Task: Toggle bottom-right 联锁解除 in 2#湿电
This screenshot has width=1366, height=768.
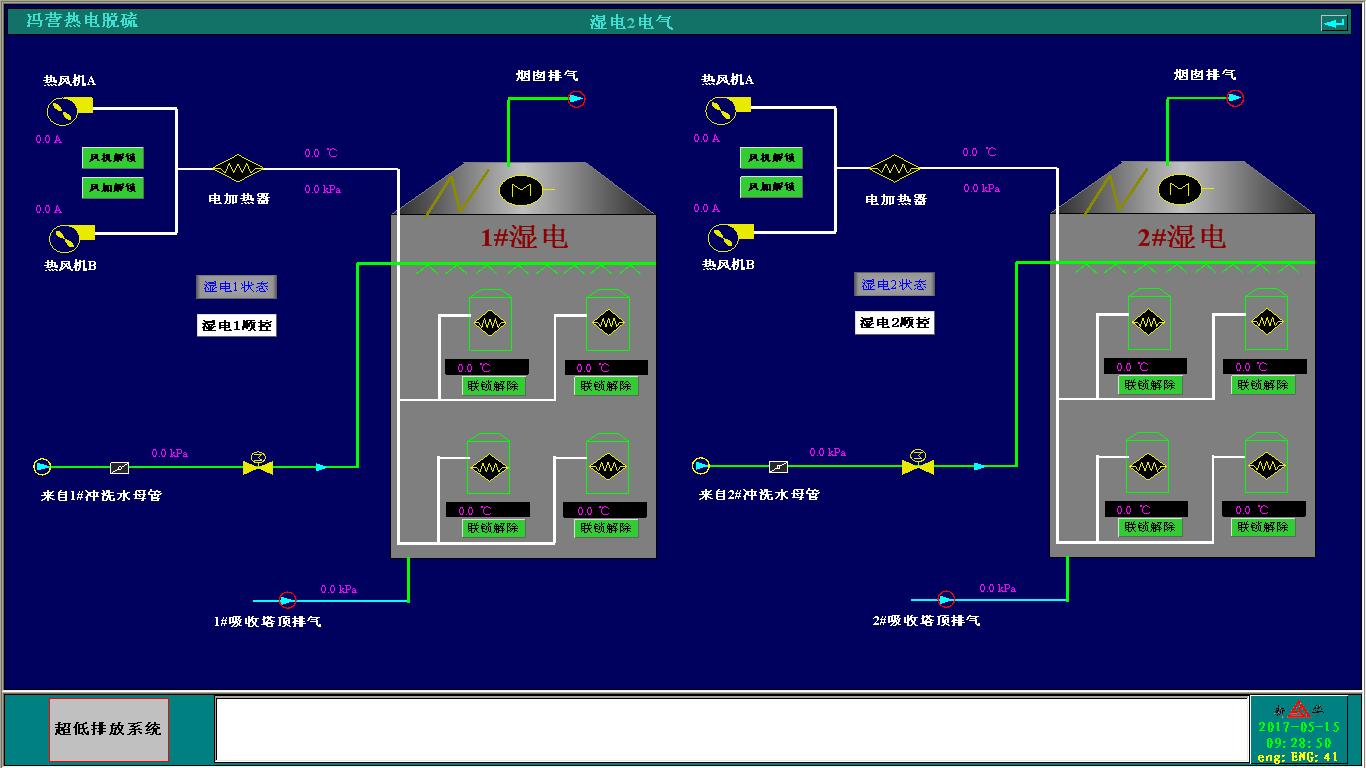Action: point(1264,527)
